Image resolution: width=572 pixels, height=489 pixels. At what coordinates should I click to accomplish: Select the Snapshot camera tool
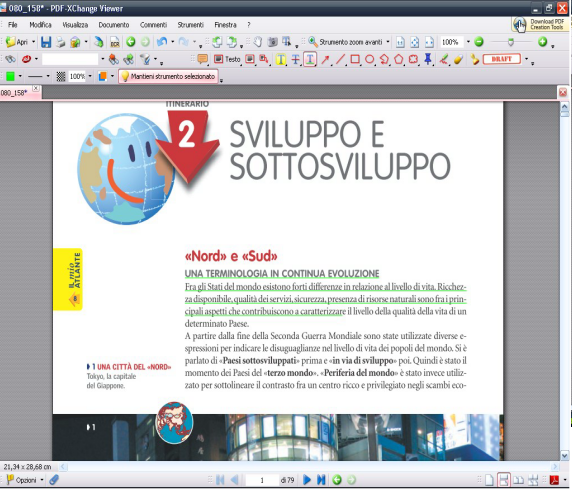(272, 42)
